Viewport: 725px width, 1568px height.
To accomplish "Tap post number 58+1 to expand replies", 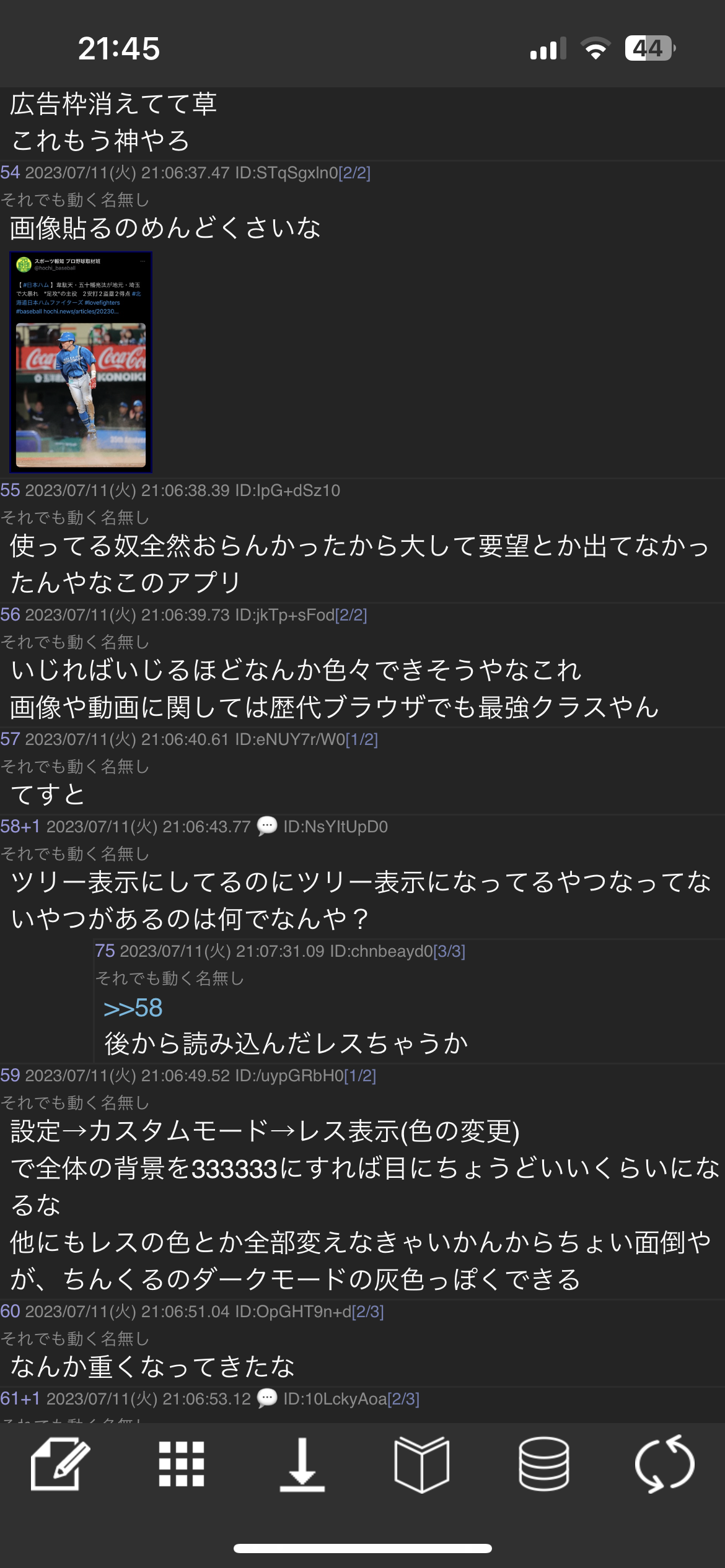I will click(x=20, y=827).
